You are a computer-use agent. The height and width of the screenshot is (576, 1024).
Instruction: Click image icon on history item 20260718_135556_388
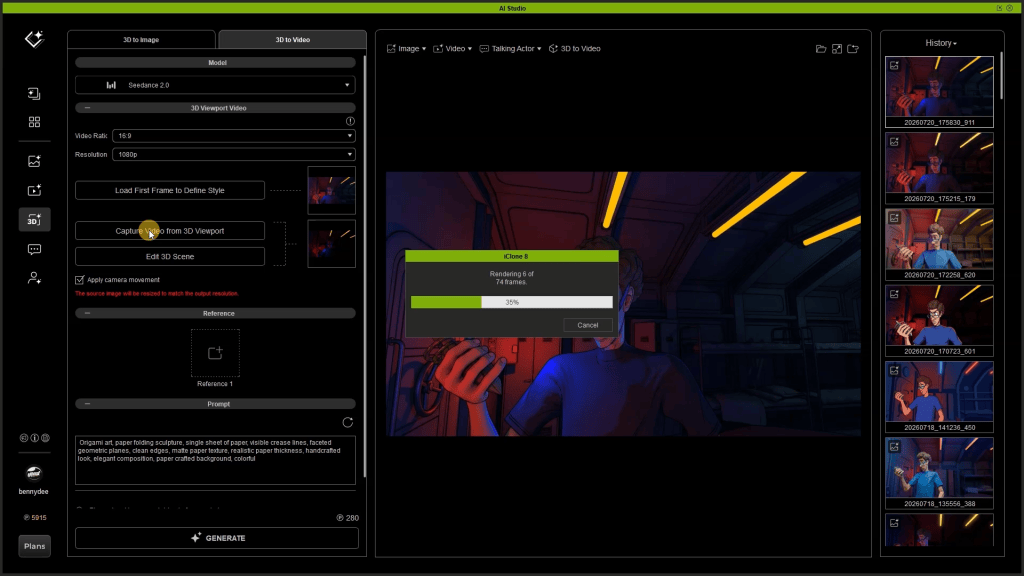click(x=894, y=447)
